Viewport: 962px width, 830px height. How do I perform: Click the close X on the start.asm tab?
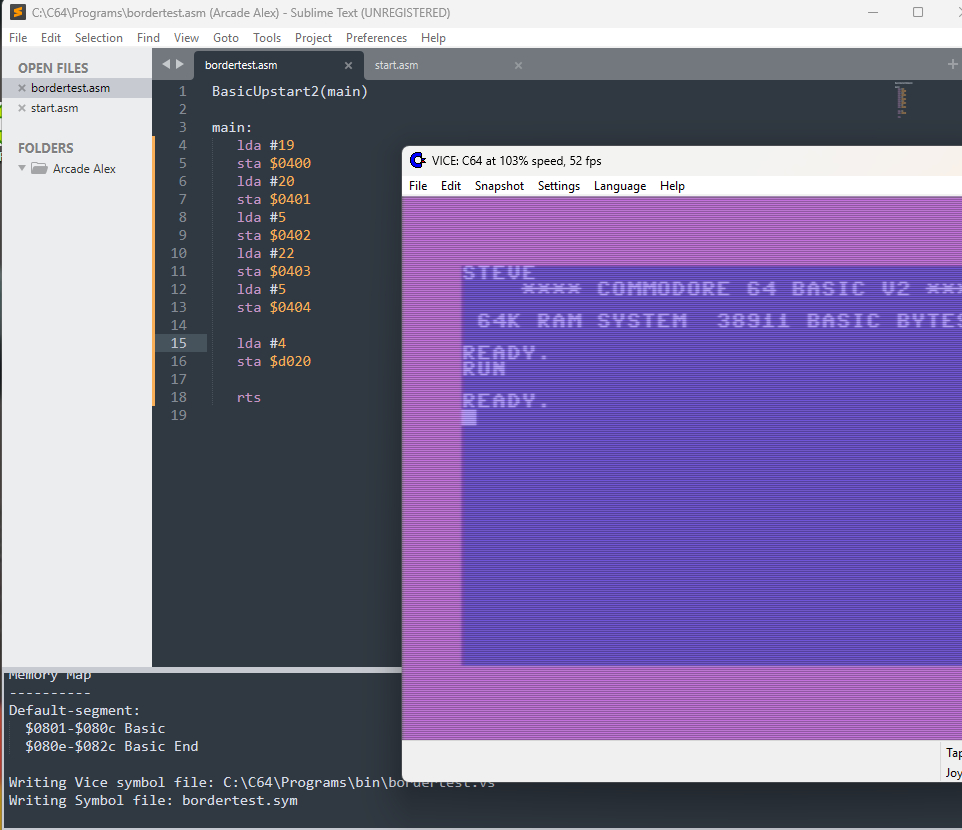coord(518,66)
